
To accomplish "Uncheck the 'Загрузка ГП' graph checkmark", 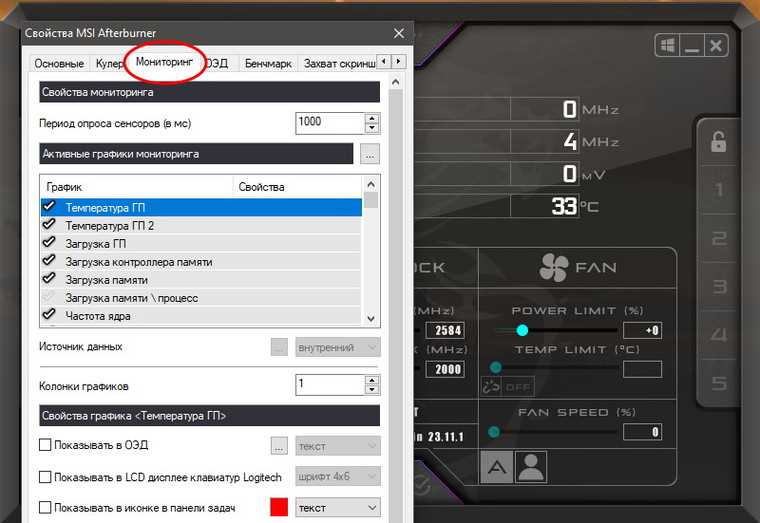I will (48, 243).
